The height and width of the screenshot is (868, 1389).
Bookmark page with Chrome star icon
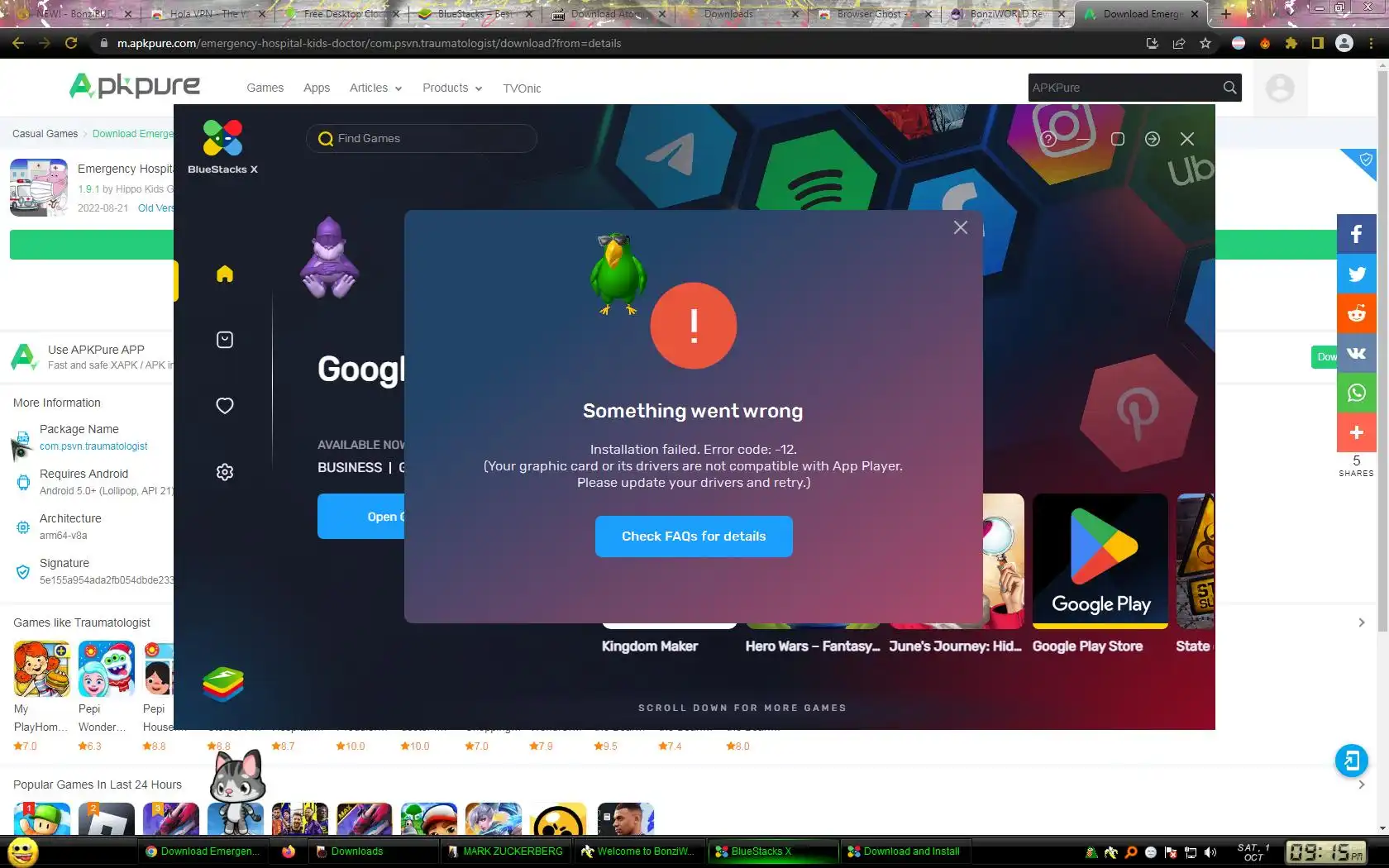coord(1205,43)
